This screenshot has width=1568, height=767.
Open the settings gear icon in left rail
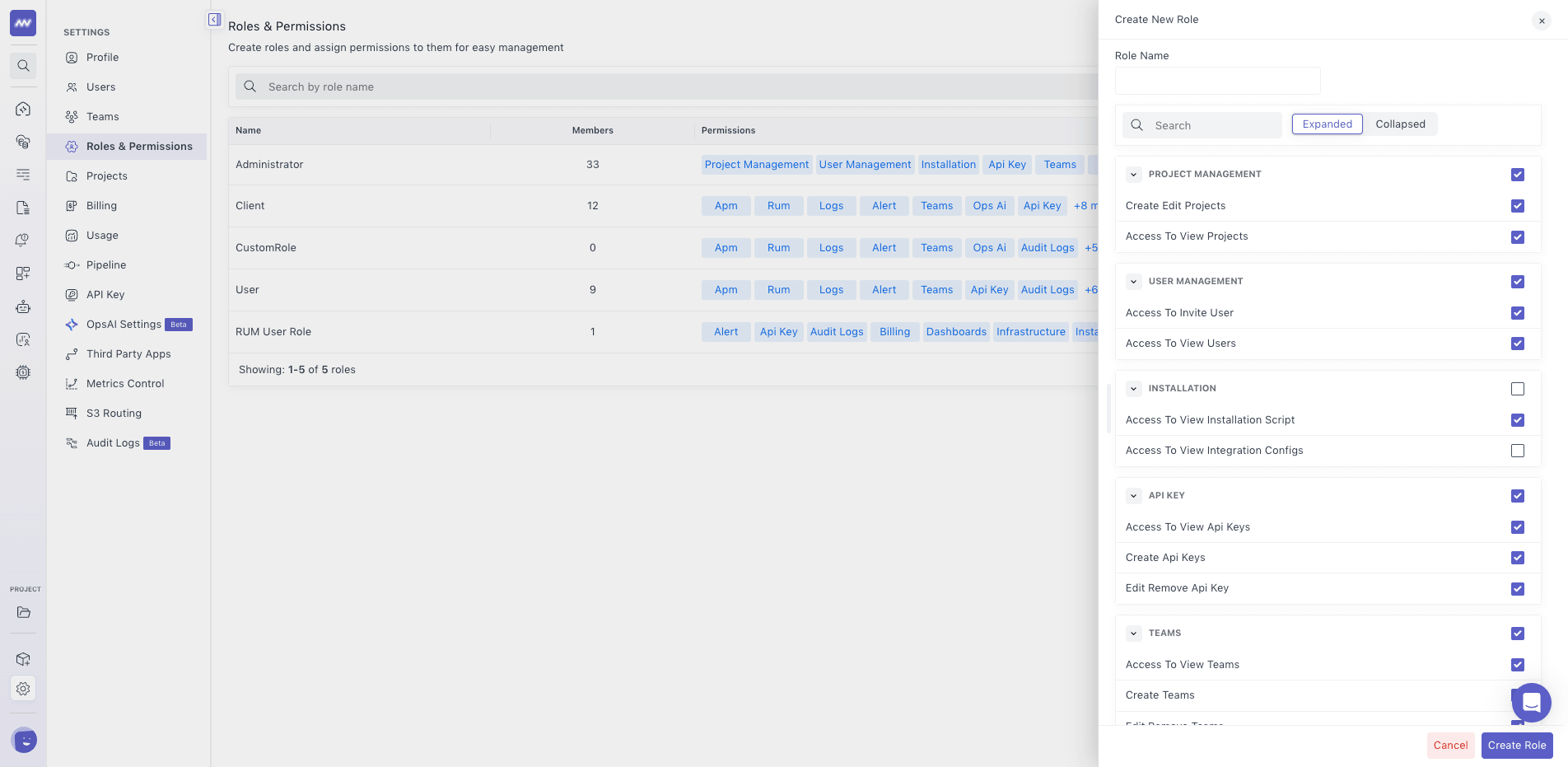(x=23, y=689)
